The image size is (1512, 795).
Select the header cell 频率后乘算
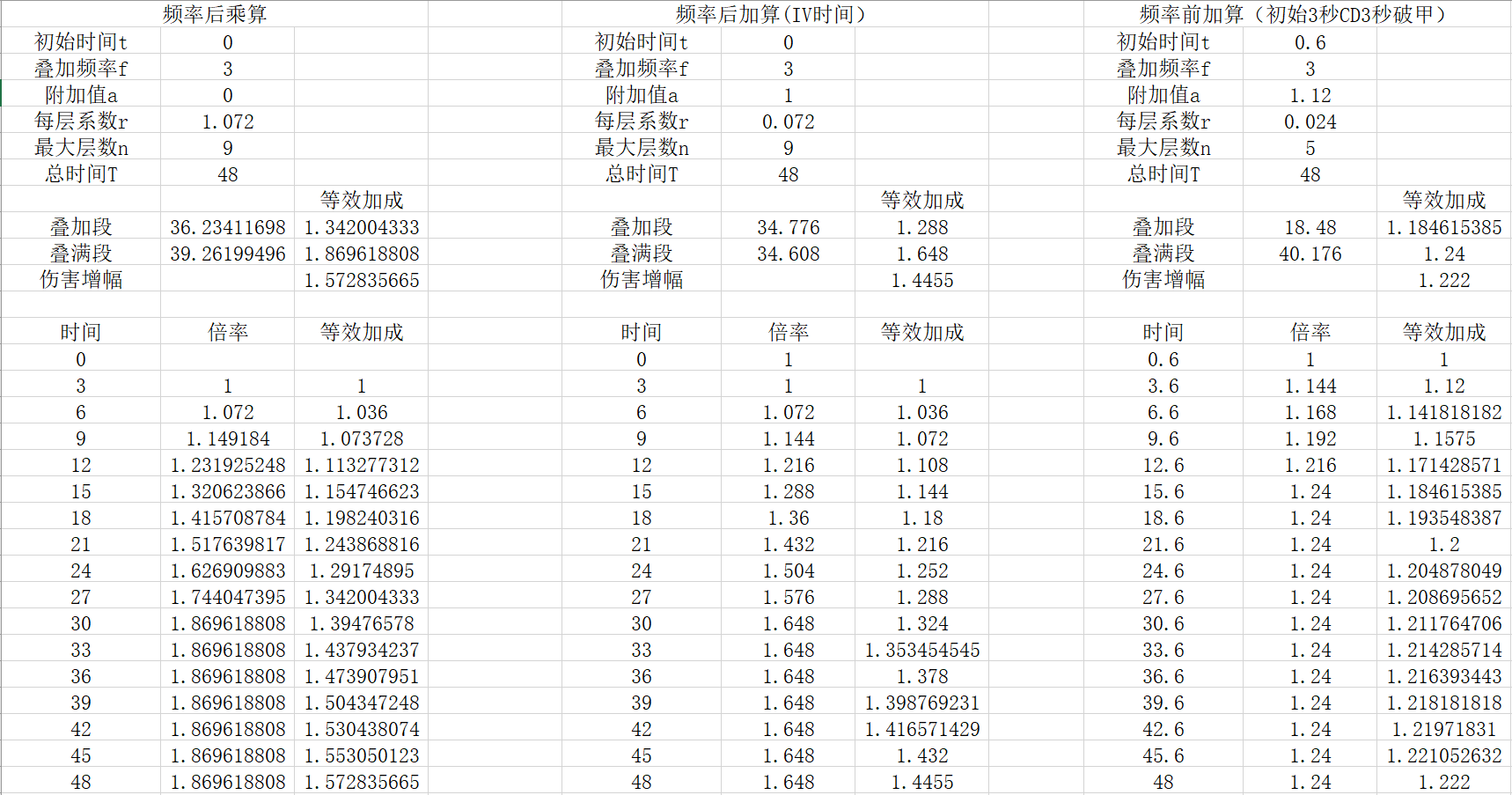click(x=215, y=14)
